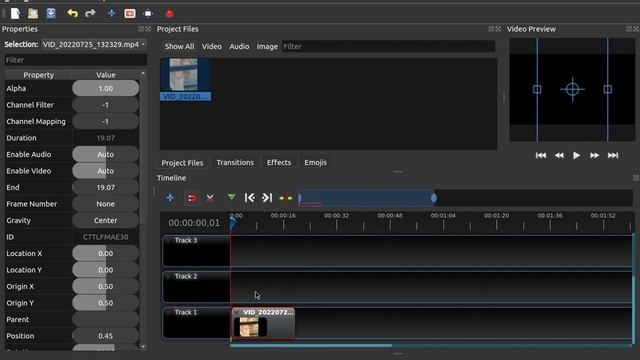Click the red Export Video button
The width and height of the screenshot is (640, 360).
point(169,14)
